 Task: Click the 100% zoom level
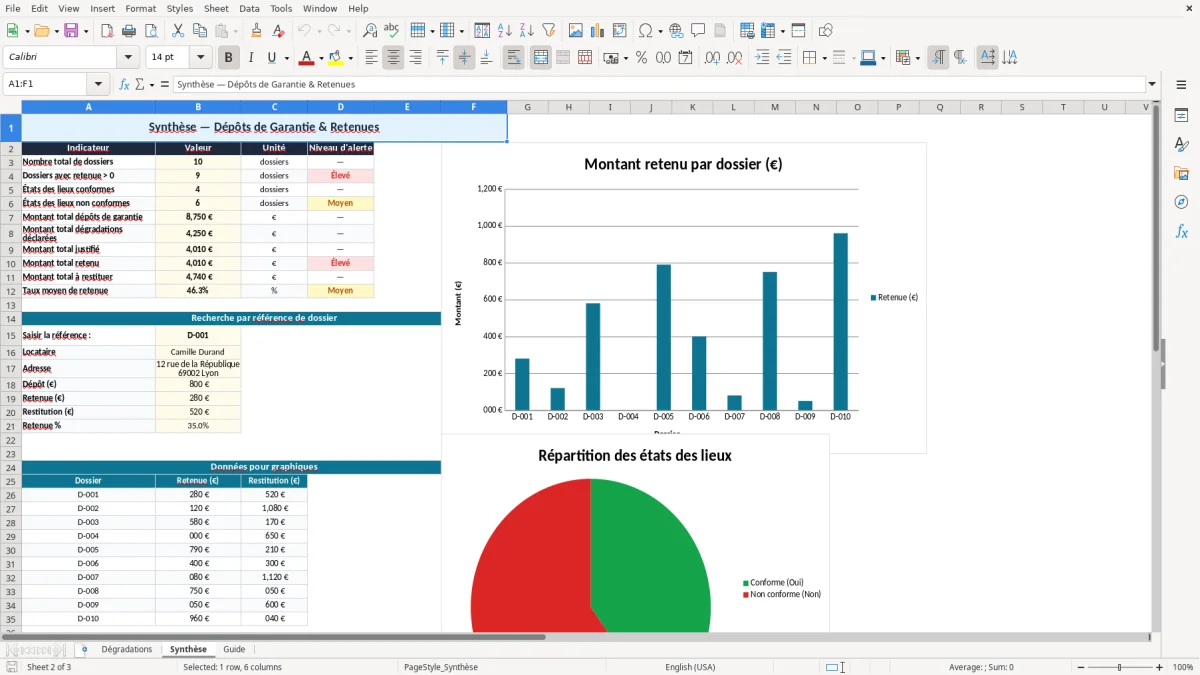click(x=1182, y=667)
